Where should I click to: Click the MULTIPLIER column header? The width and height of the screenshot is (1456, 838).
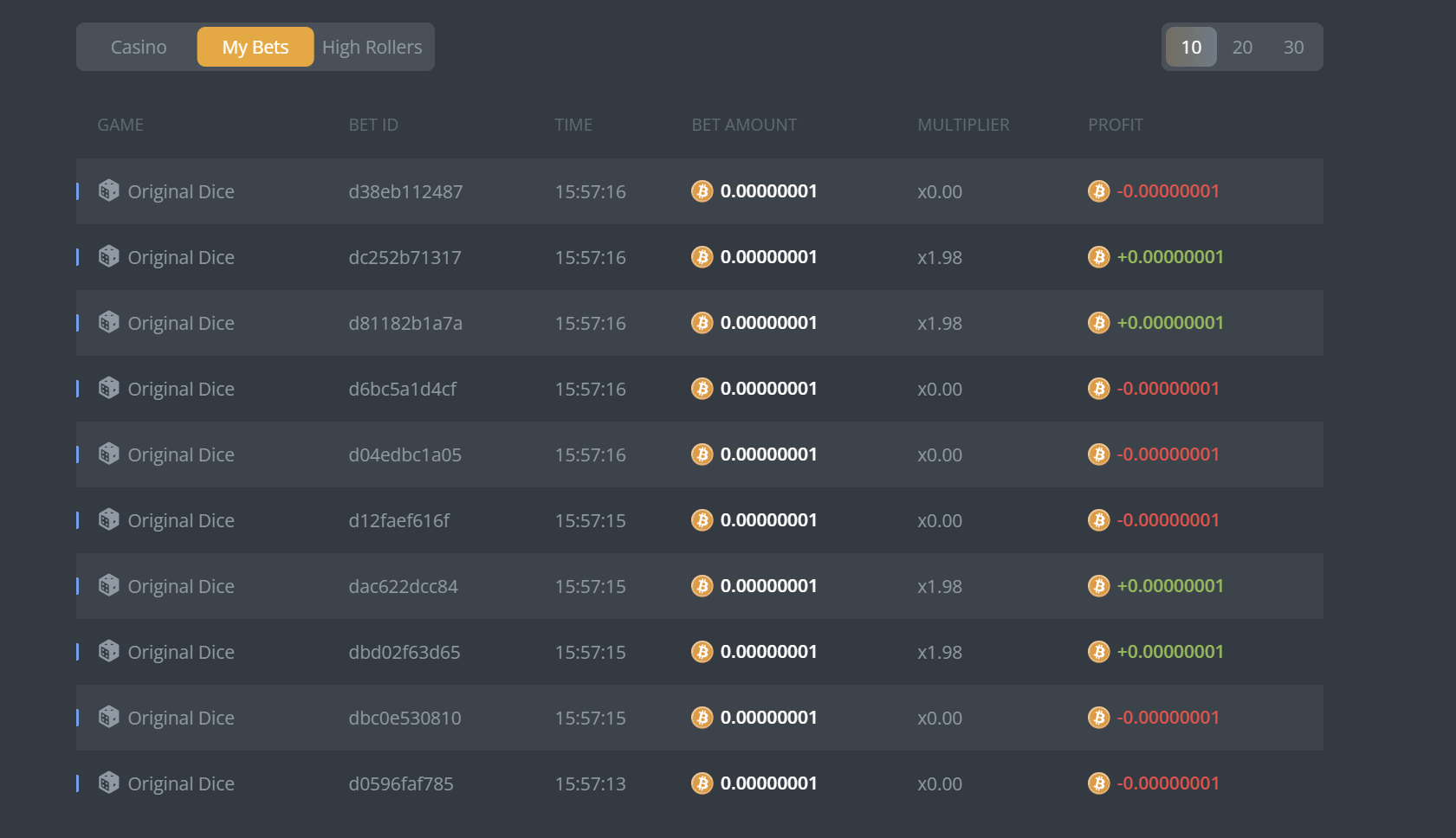pos(963,124)
